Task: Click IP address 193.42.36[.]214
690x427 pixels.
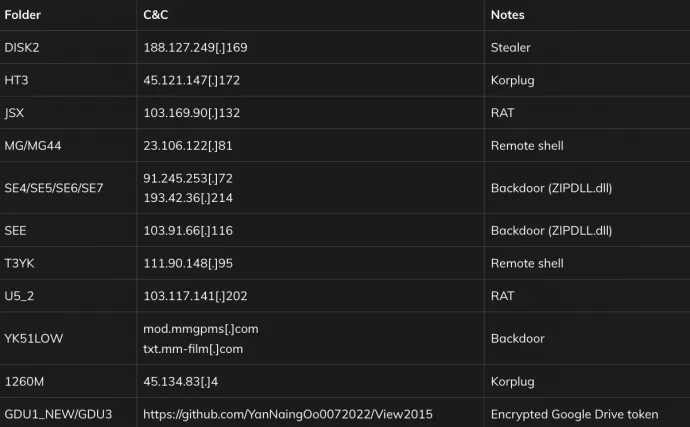Action: [188, 198]
